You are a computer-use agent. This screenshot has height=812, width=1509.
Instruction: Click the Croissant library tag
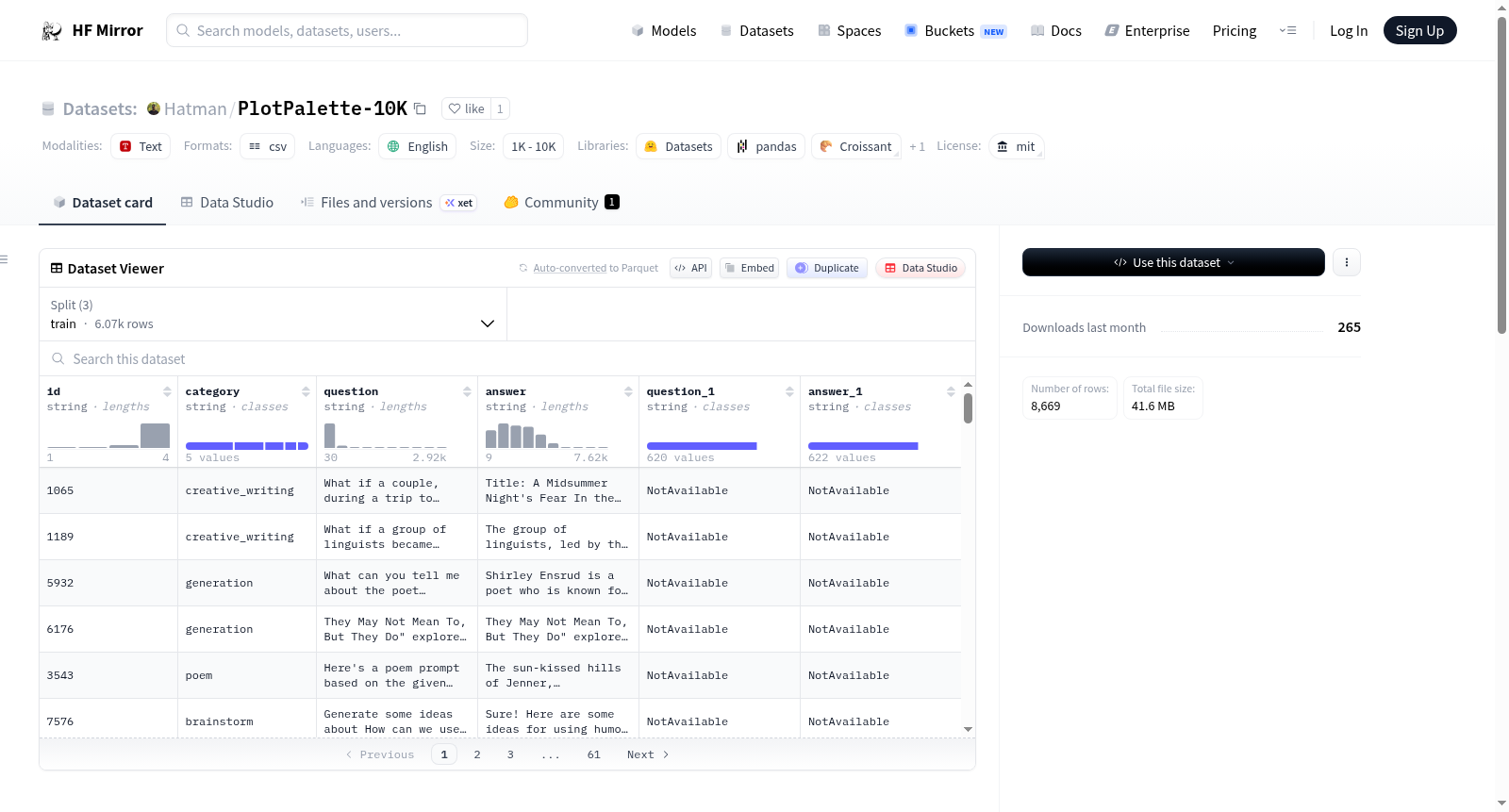pyautogui.click(x=855, y=146)
